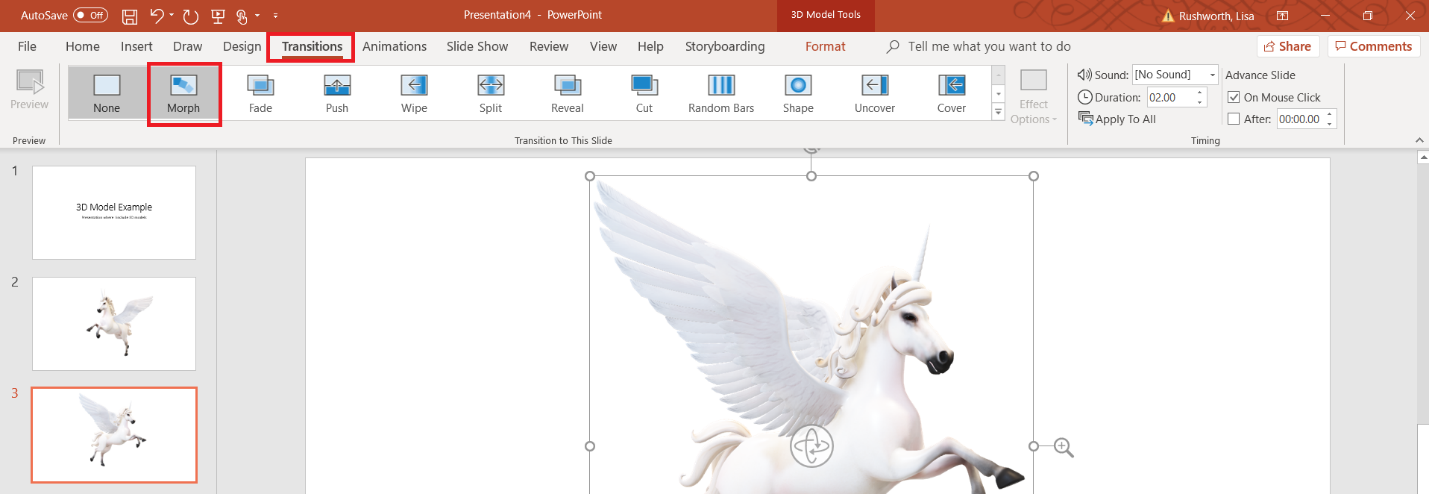Apply the Random Bars transition
The width and height of the screenshot is (1429, 494).
pos(721,93)
